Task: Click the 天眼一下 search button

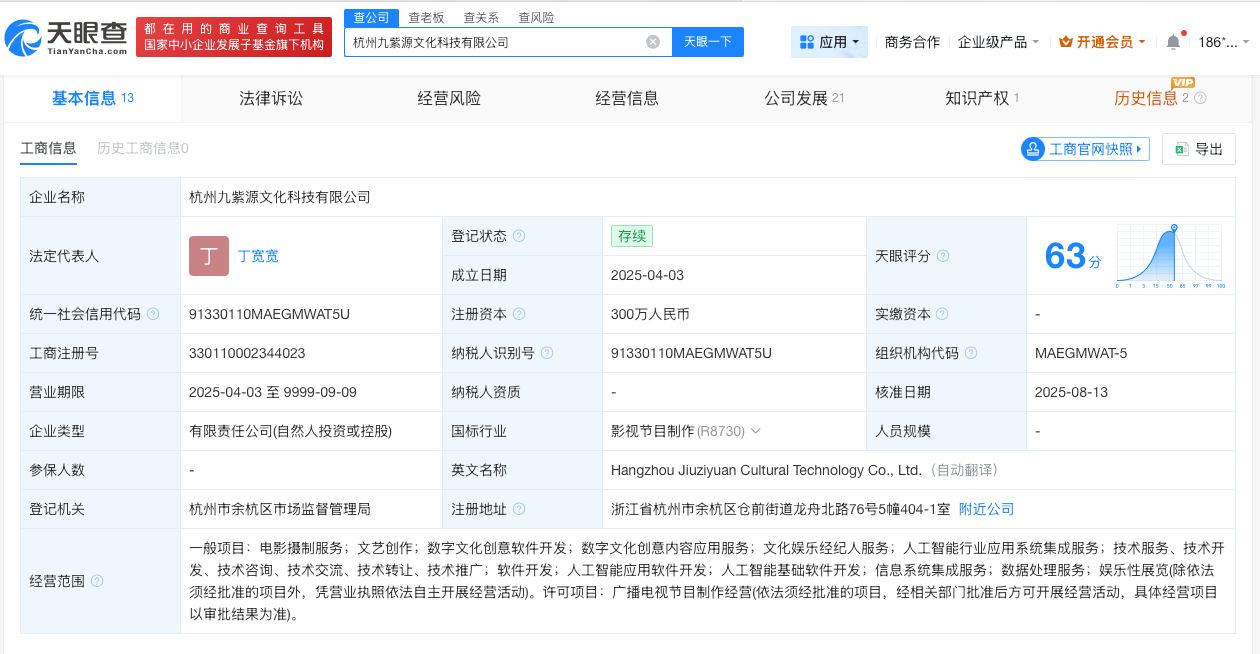Action: point(708,41)
